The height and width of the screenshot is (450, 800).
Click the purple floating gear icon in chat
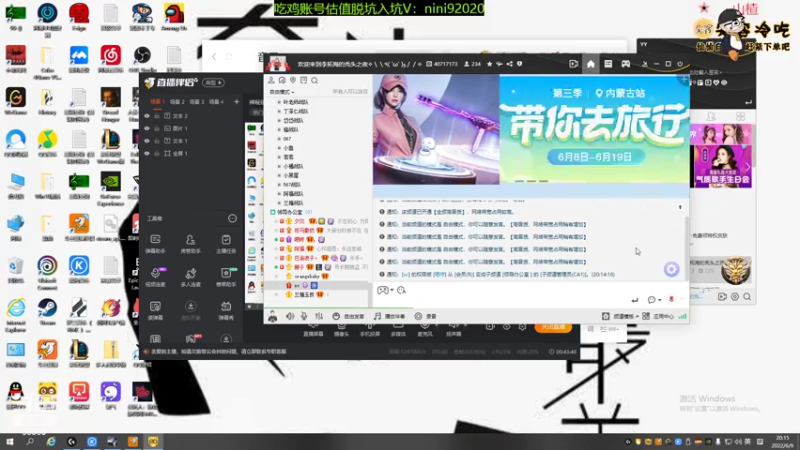[x=671, y=269]
